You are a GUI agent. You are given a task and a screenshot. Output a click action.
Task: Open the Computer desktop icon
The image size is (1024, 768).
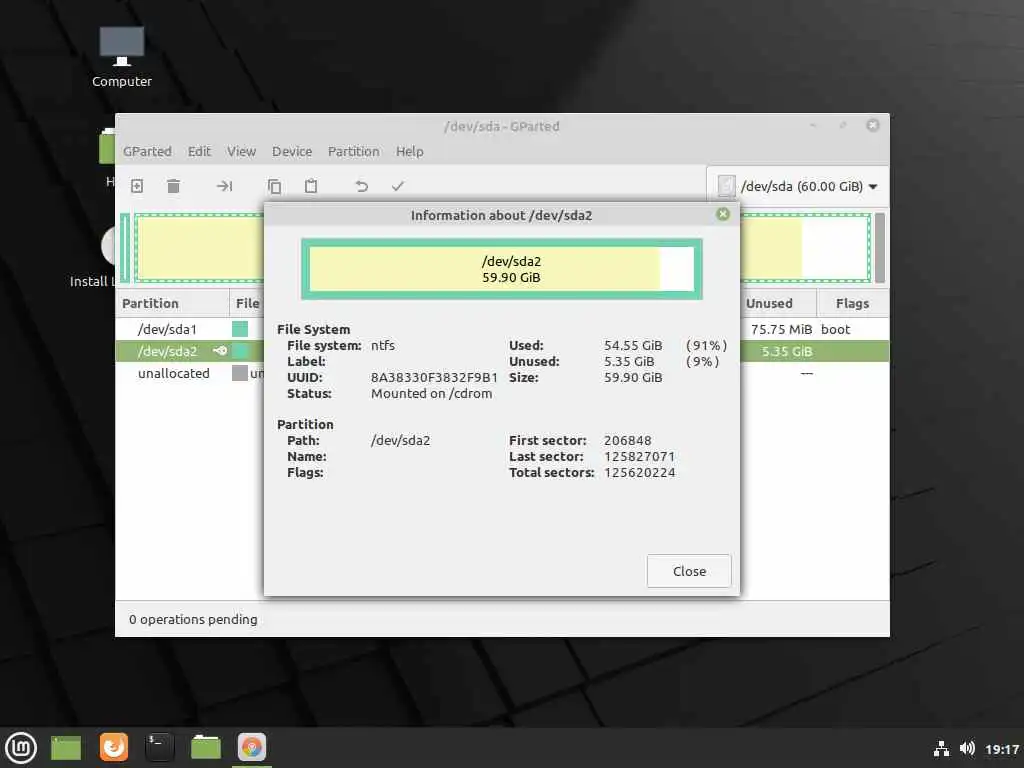(x=121, y=57)
